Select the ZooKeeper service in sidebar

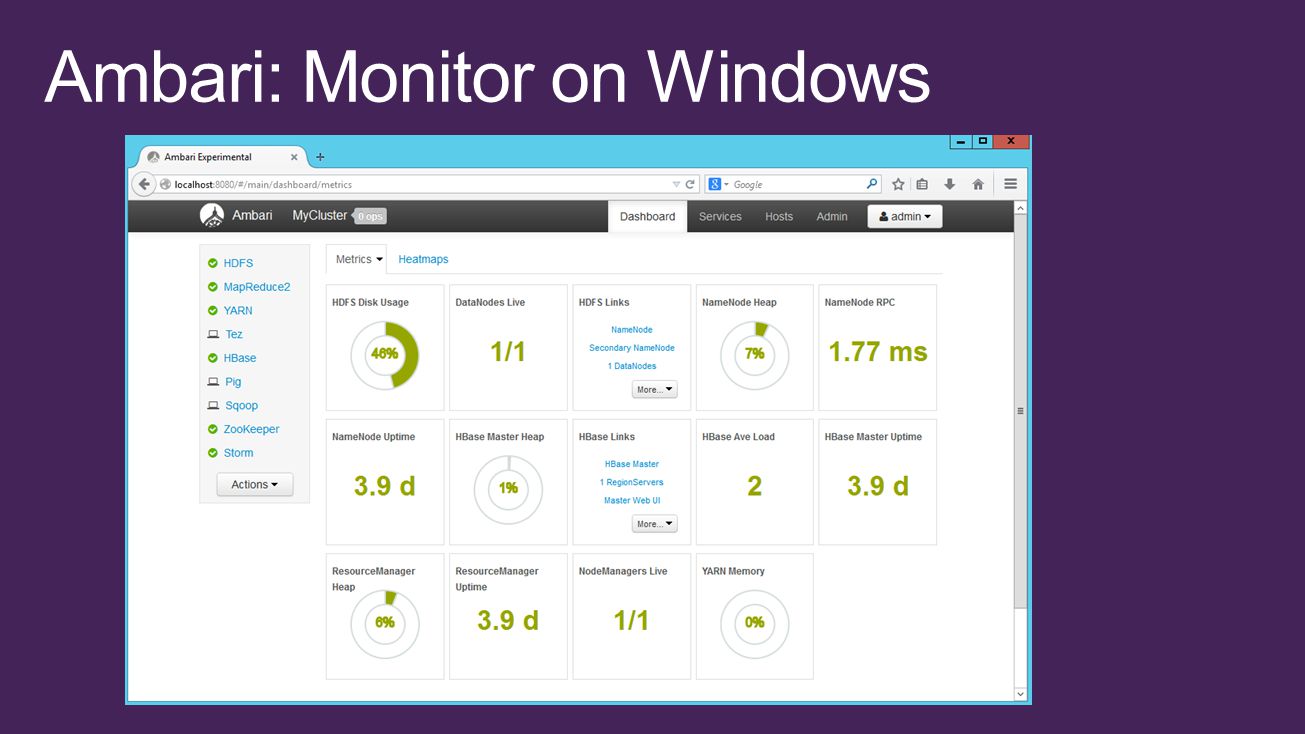tap(251, 429)
